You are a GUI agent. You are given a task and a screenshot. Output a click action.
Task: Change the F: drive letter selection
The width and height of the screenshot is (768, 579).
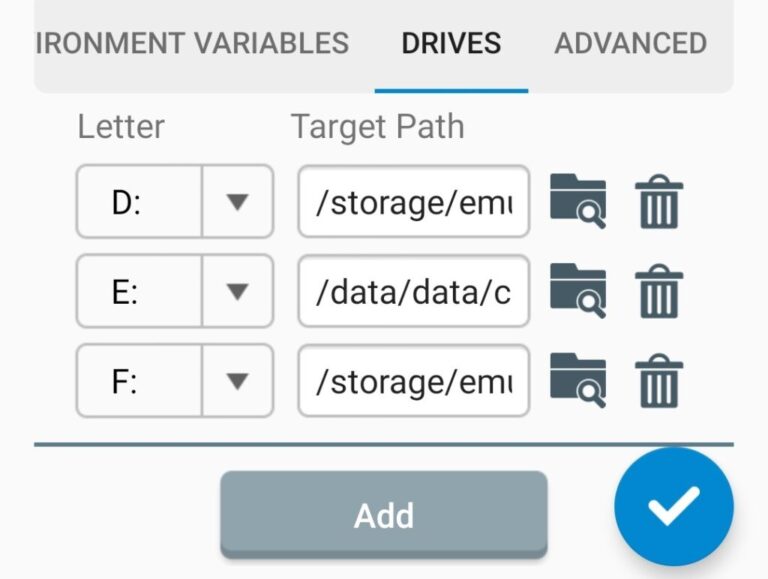pyautogui.click(x=237, y=381)
